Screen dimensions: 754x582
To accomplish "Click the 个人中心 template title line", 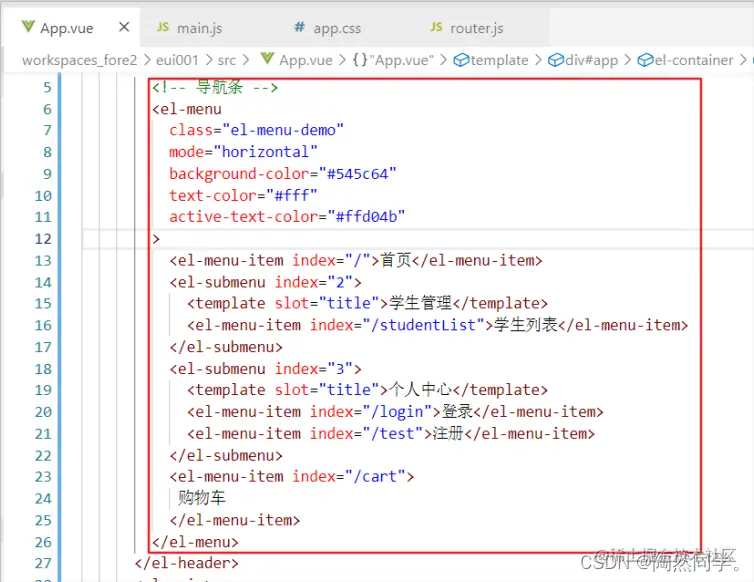I will pos(367,390).
